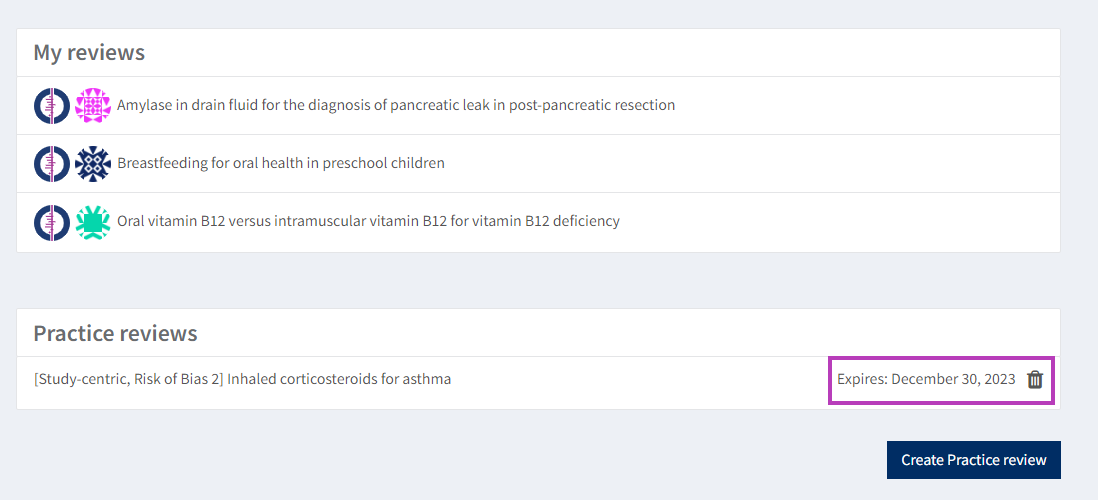
Task: Click the My reviews heading
Action: [89, 53]
